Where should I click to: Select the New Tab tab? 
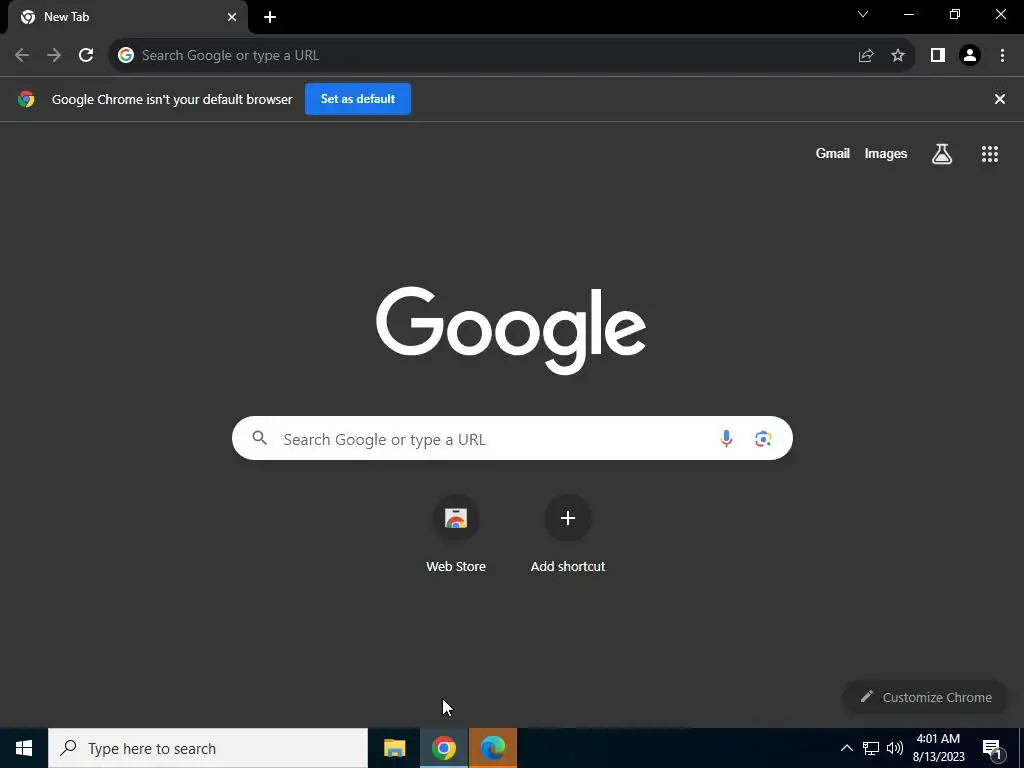(x=128, y=18)
